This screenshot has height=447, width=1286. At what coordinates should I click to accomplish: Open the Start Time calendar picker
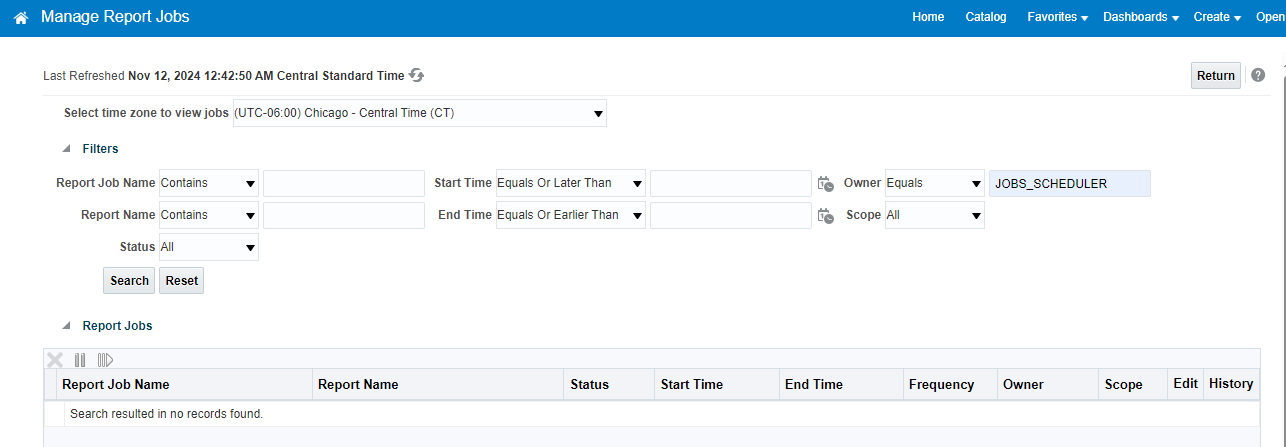click(825, 184)
